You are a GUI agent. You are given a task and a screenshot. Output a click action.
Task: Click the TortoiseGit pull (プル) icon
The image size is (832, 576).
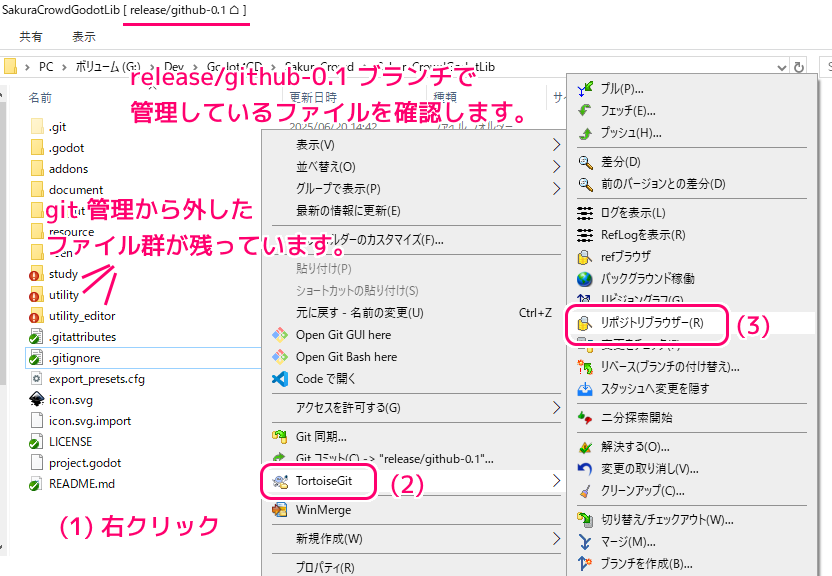585,89
